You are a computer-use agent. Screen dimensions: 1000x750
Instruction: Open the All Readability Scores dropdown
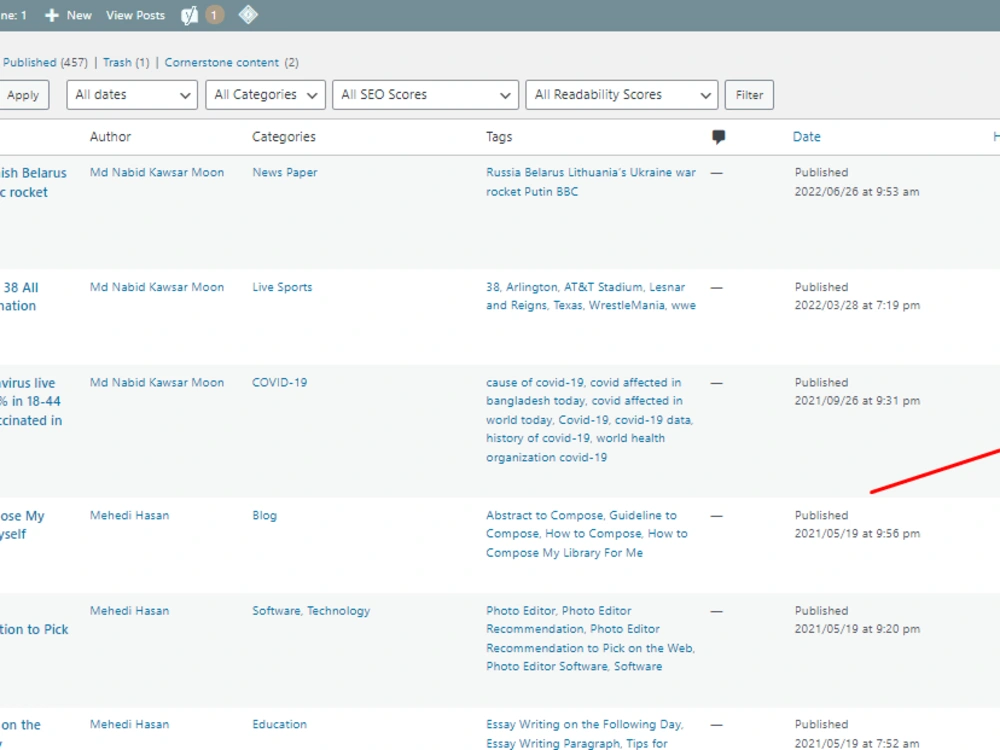click(622, 95)
